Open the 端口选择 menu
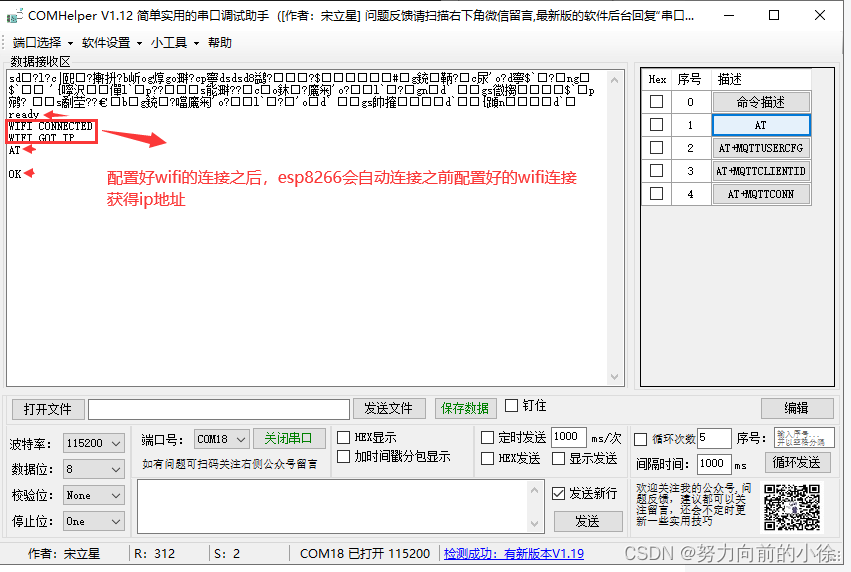 [42, 43]
